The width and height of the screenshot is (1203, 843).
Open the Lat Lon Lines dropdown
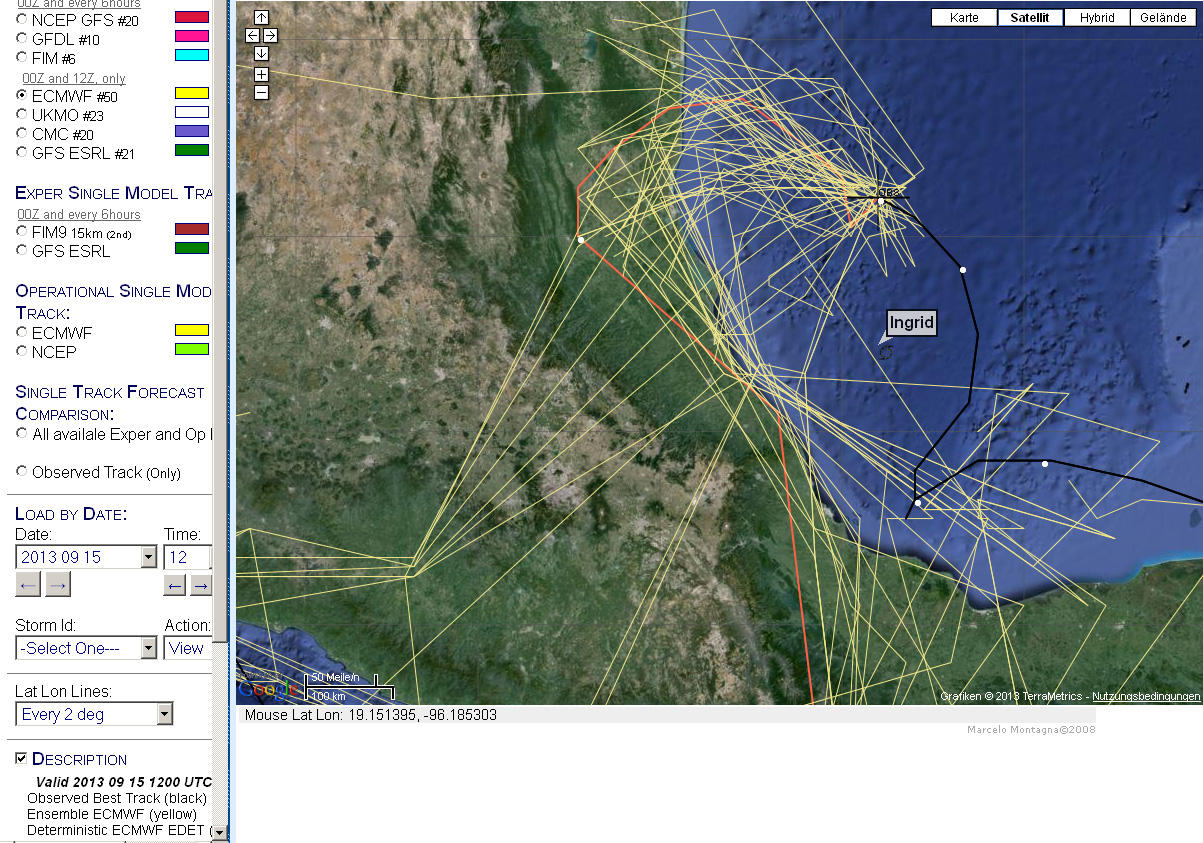click(x=164, y=714)
